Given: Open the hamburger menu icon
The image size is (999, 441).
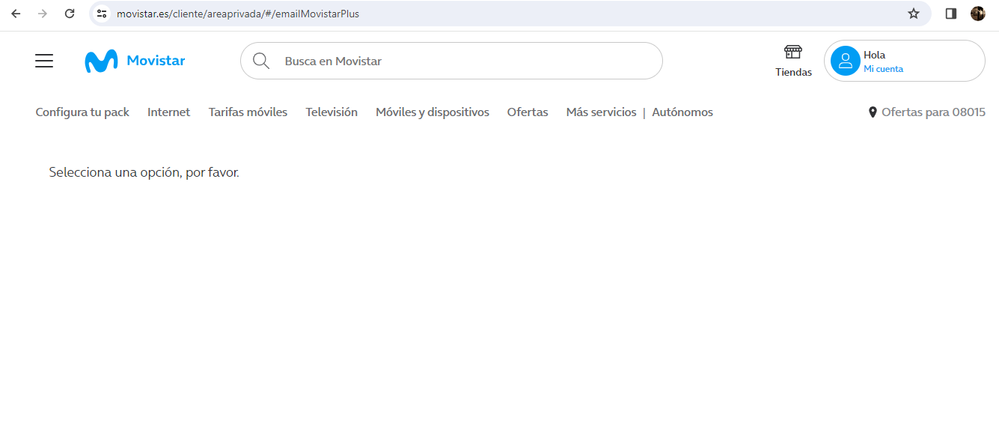Looking at the screenshot, I should coord(44,61).
